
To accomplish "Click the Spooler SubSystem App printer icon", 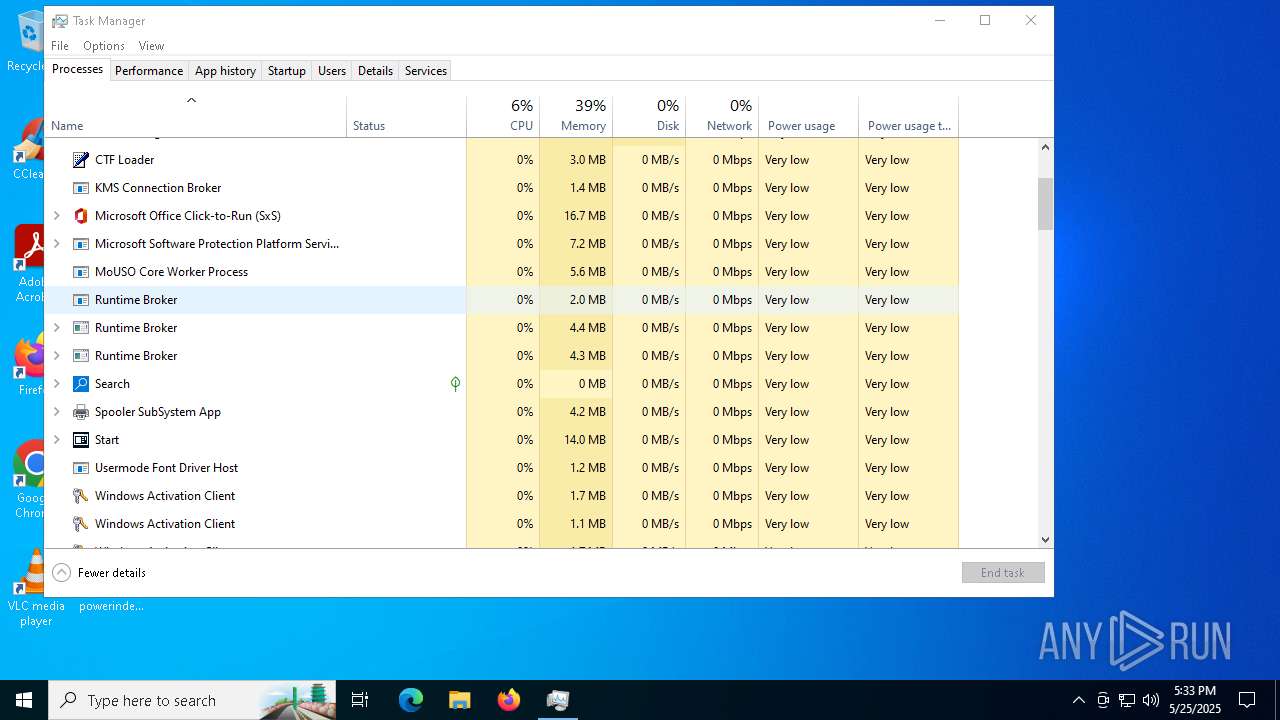I will click(x=81, y=412).
